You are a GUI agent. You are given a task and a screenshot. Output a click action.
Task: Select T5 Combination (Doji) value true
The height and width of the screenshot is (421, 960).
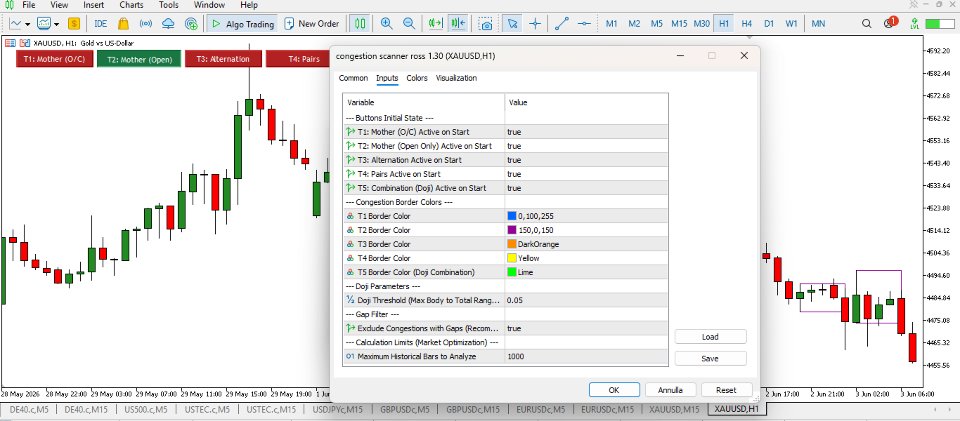pos(586,188)
